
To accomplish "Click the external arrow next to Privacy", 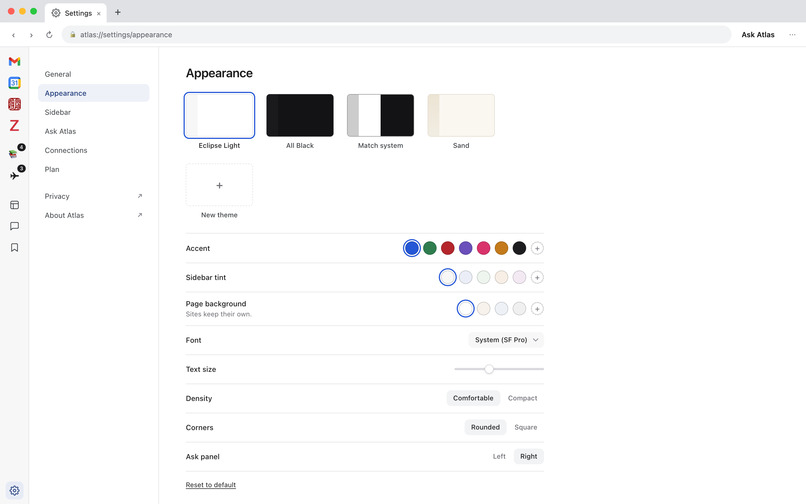I will click(140, 196).
